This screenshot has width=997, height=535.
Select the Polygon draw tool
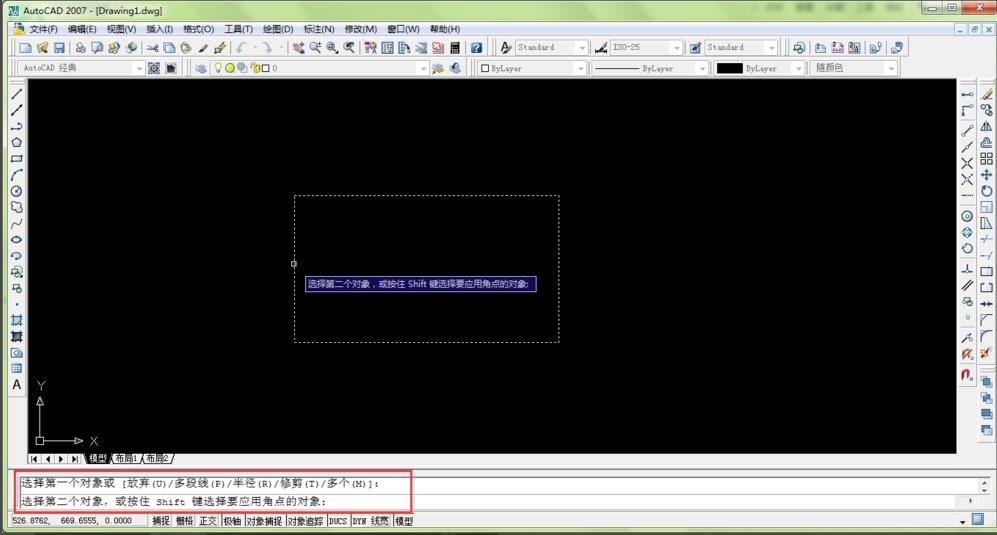[17, 142]
